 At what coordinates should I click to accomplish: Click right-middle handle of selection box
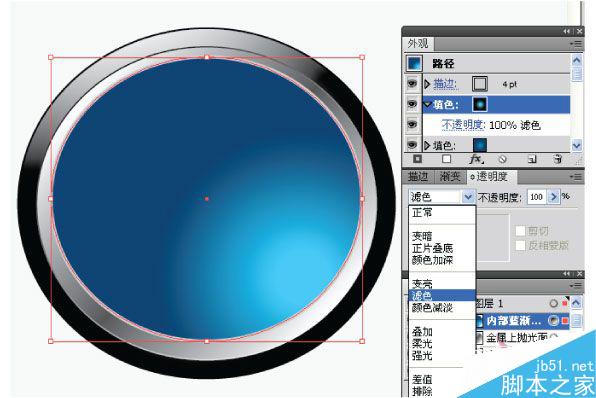362,198
